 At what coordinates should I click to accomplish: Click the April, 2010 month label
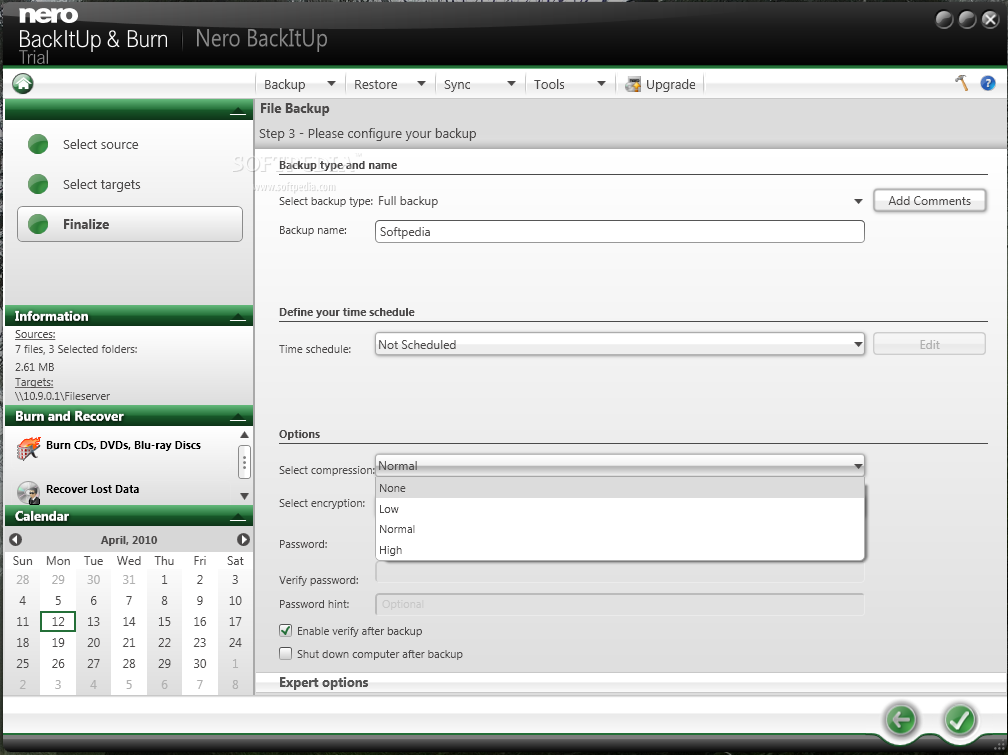(129, 540)
